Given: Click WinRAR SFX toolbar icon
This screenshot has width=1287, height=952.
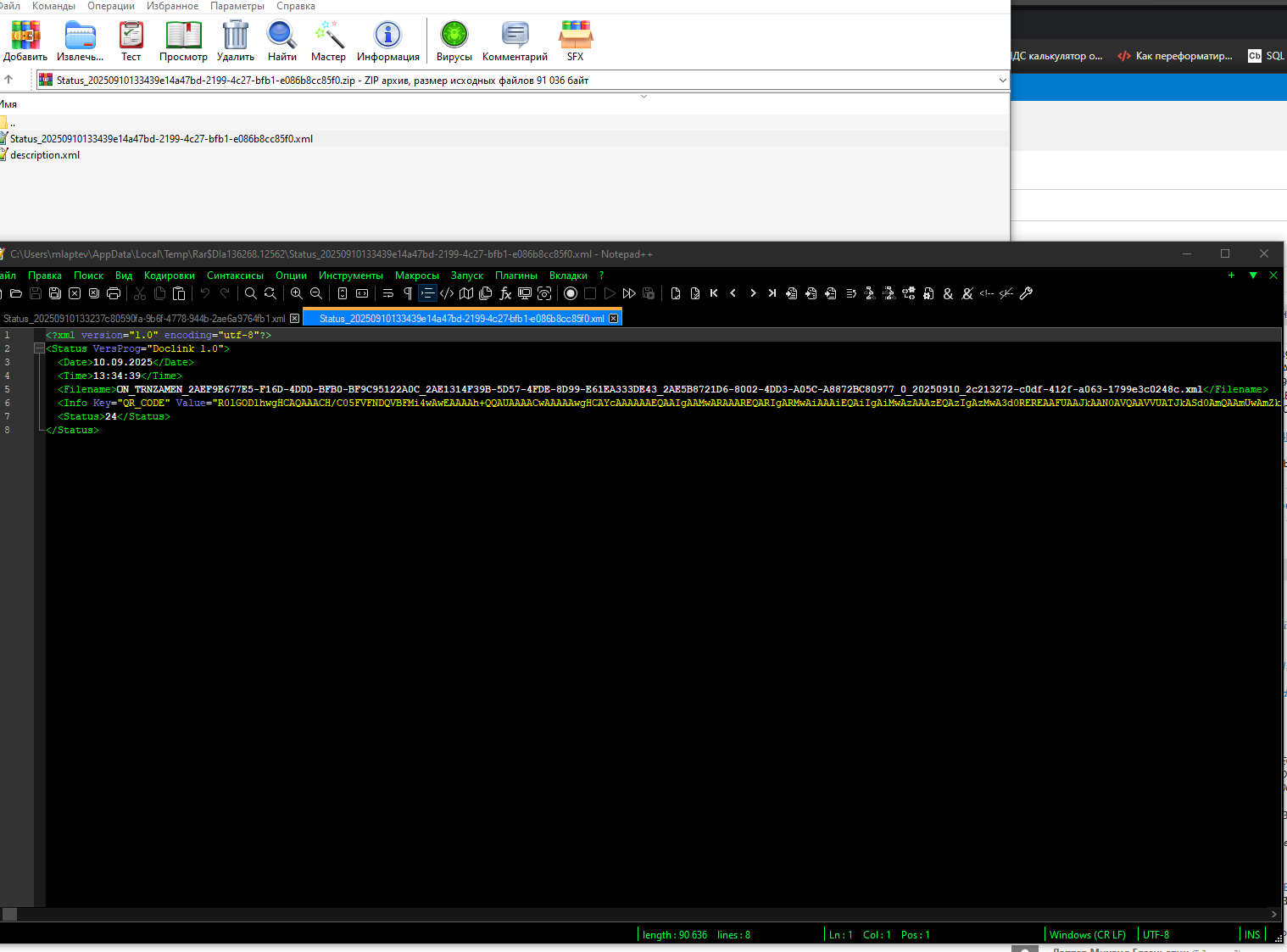Looking at the screenshot, I should 576,41.
